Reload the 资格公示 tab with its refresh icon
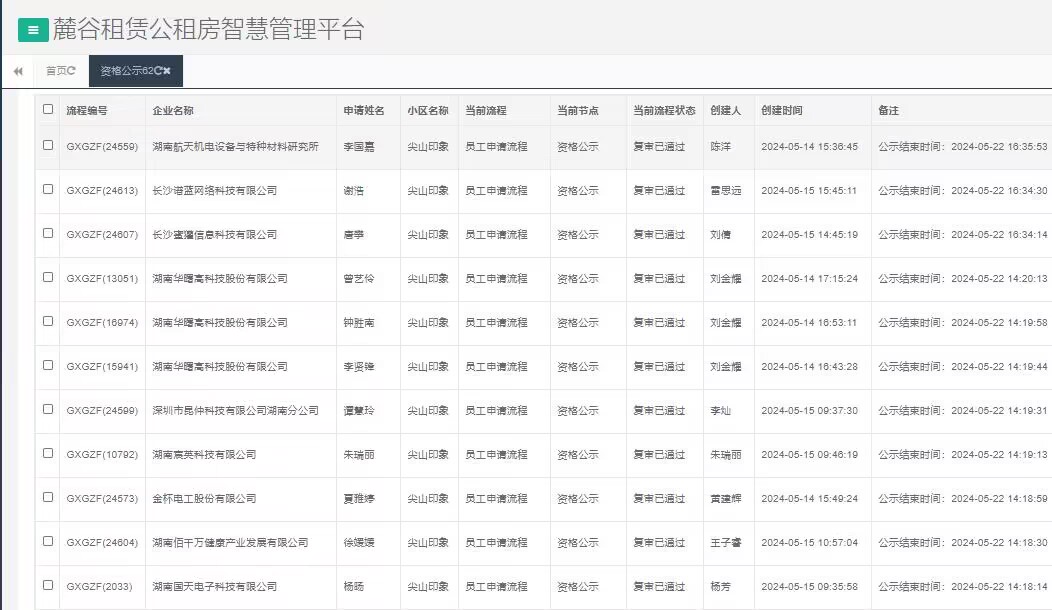Screen dimensions: 1052x610 160,71
